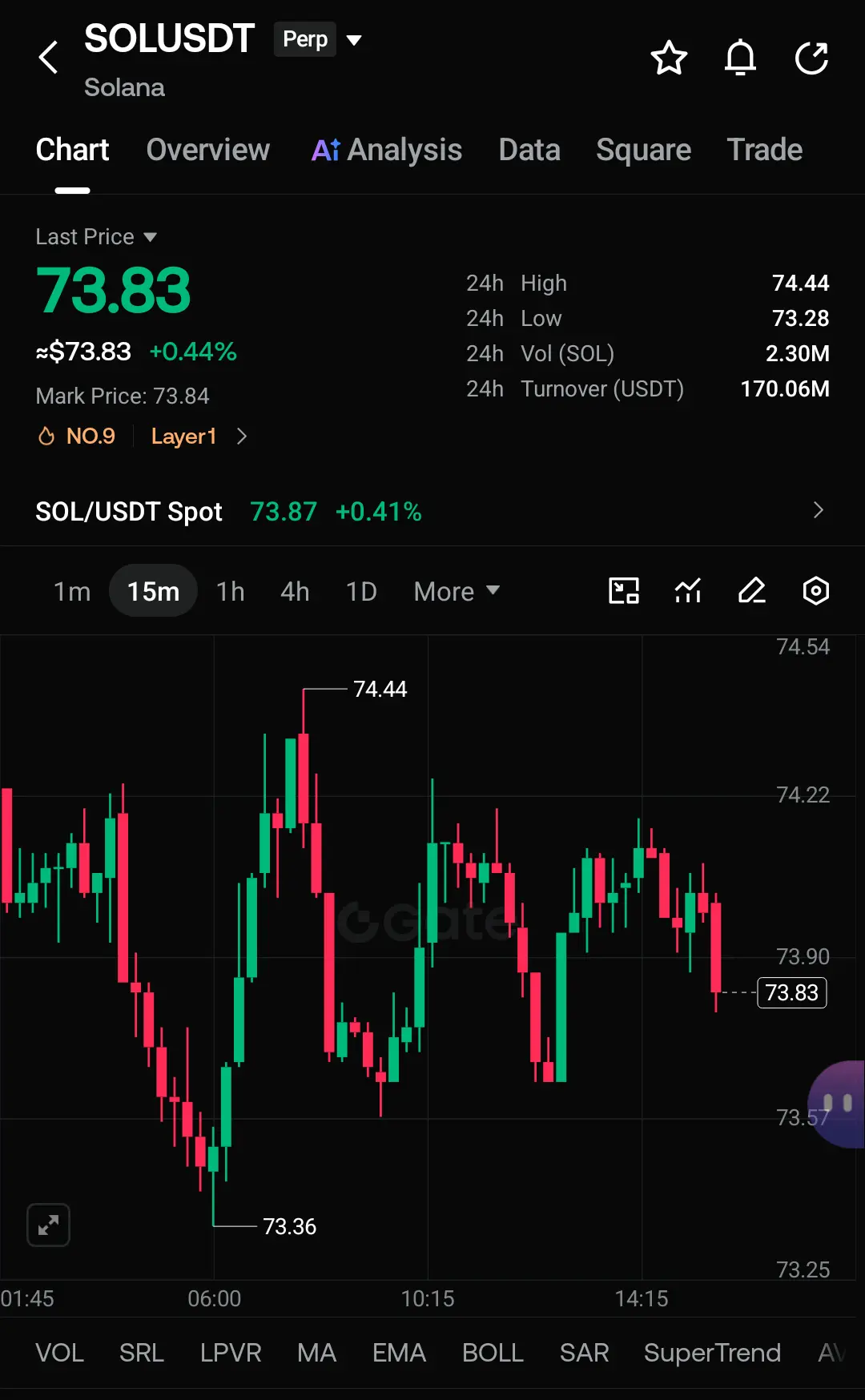Screen dimensions: 865x1400
Task: Toggle the VOL indicator
Action: [x=60, y=1353]
